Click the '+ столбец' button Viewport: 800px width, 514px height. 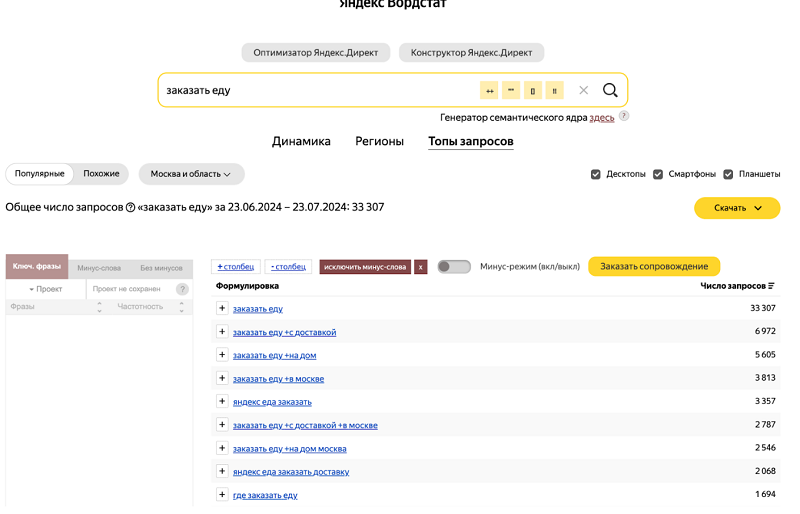pyautogui.click(x=236, y=266)
